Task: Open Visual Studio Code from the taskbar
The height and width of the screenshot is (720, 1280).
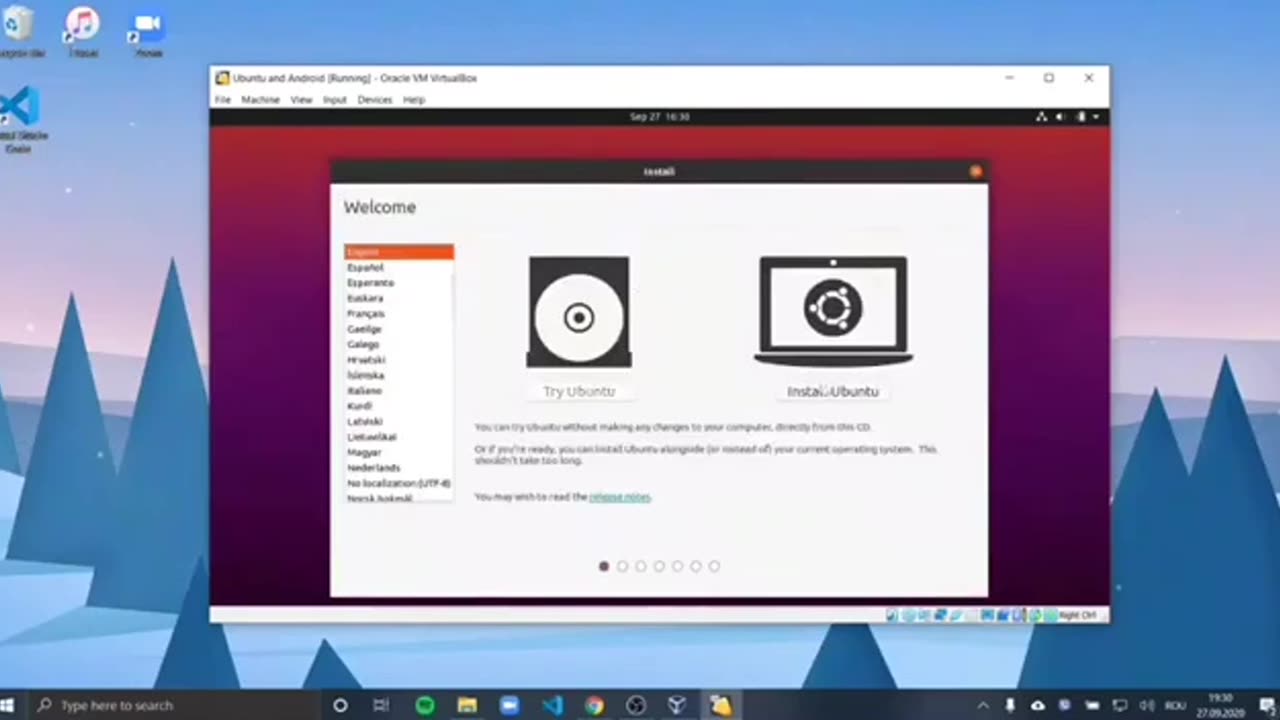Action: 552,705
